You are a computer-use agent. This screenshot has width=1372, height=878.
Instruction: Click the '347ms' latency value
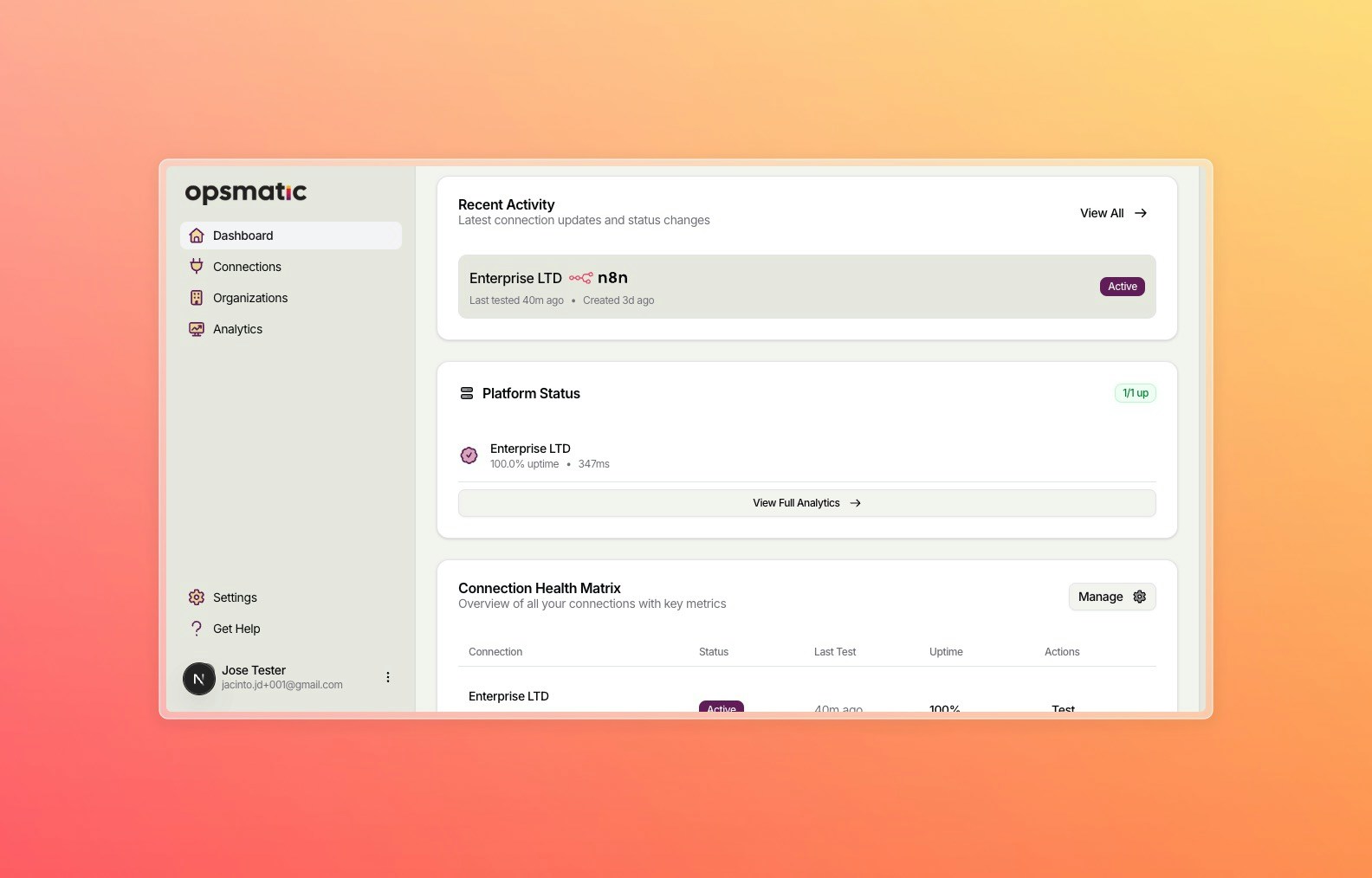[594, 464]
